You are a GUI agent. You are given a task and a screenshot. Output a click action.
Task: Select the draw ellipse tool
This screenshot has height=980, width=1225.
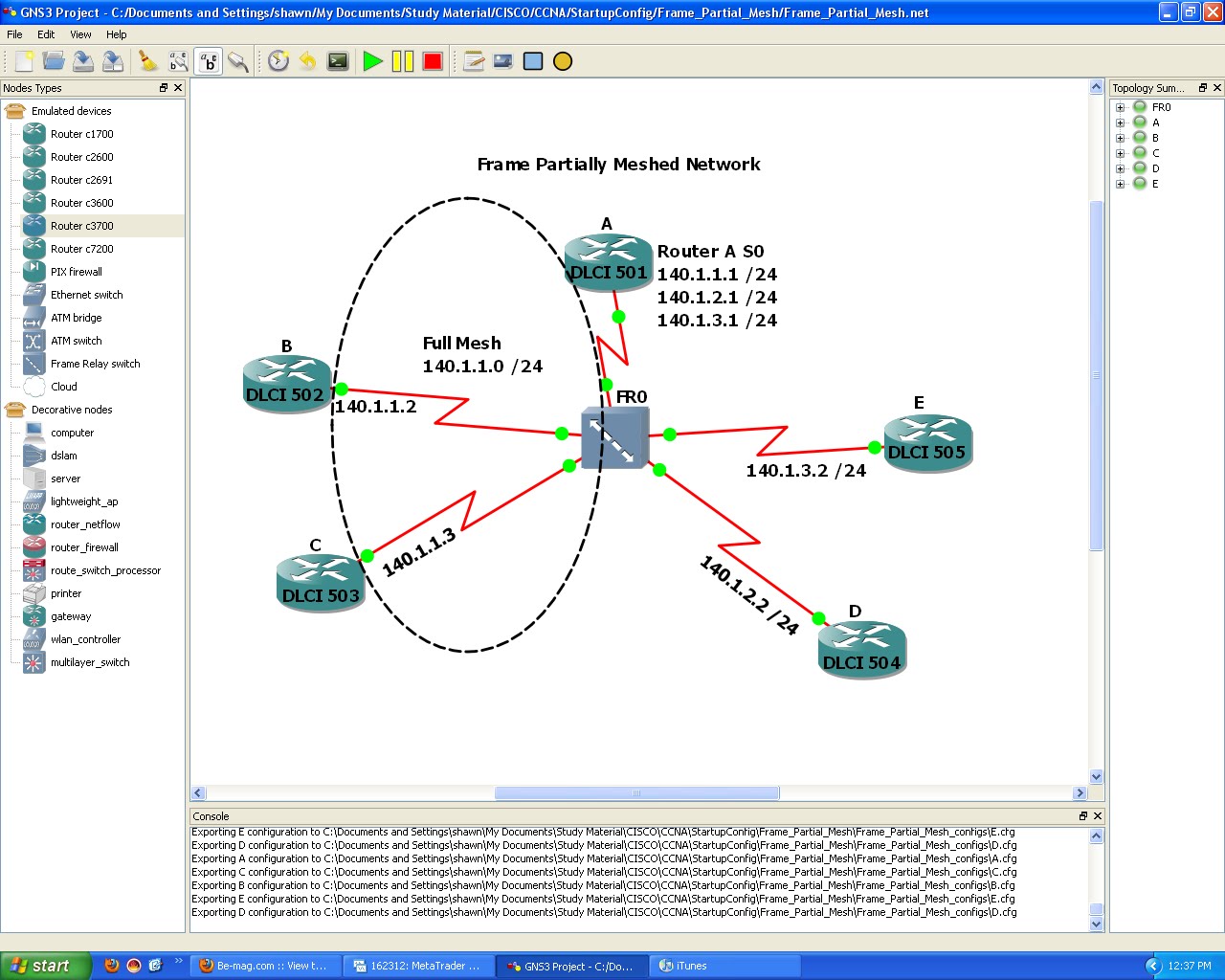click(x=563, y=61)
